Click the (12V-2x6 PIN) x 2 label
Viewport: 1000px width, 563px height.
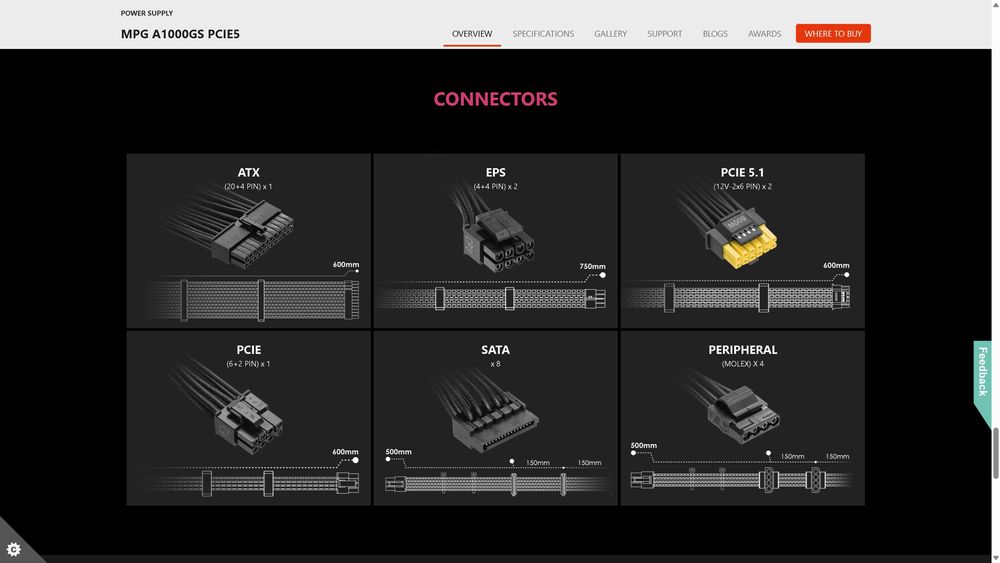(742, 187)
